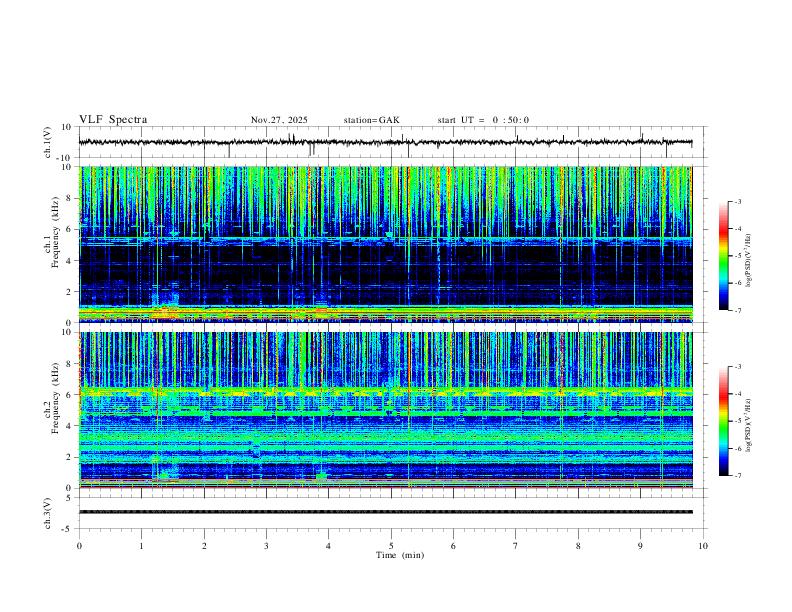This screenshot has width=792, height=612.
Task: Click the time axis tick label "3"
Action: coord(266,546)
